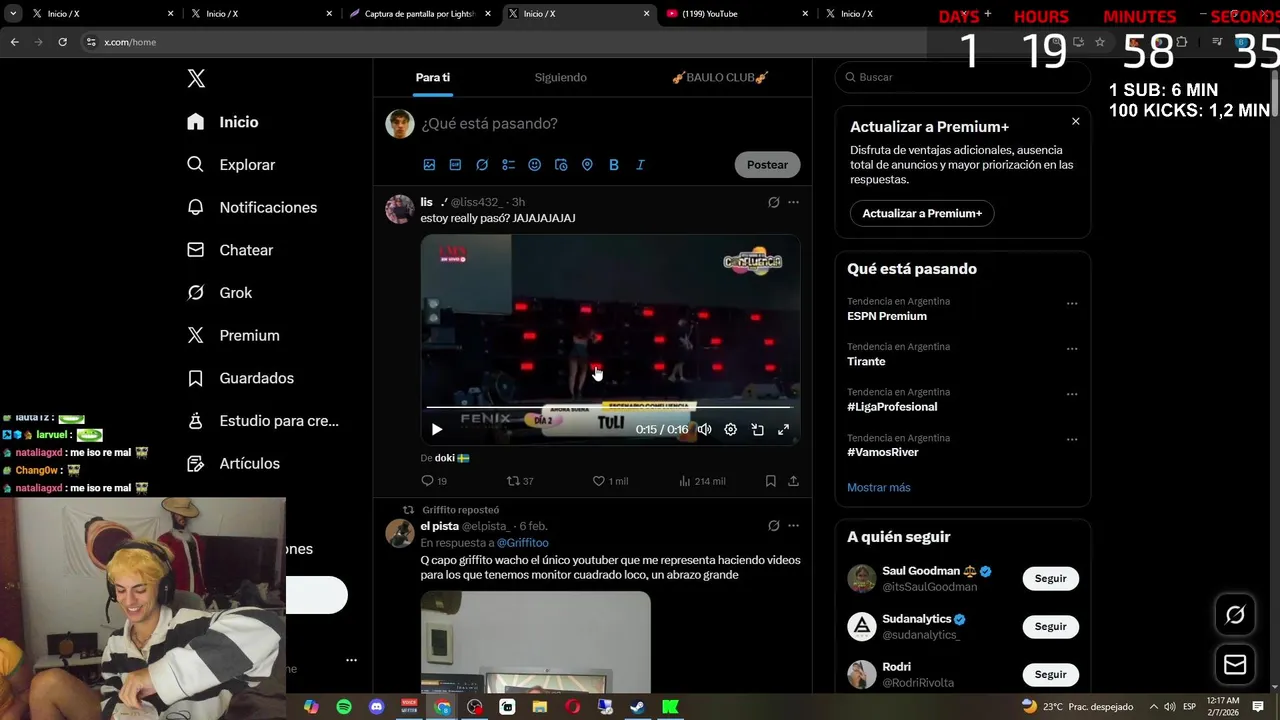Repost lis's post with 37 reposts
Image resolution: width=1280 pixels, height=720 pixels.
click(x=520, y=481)
